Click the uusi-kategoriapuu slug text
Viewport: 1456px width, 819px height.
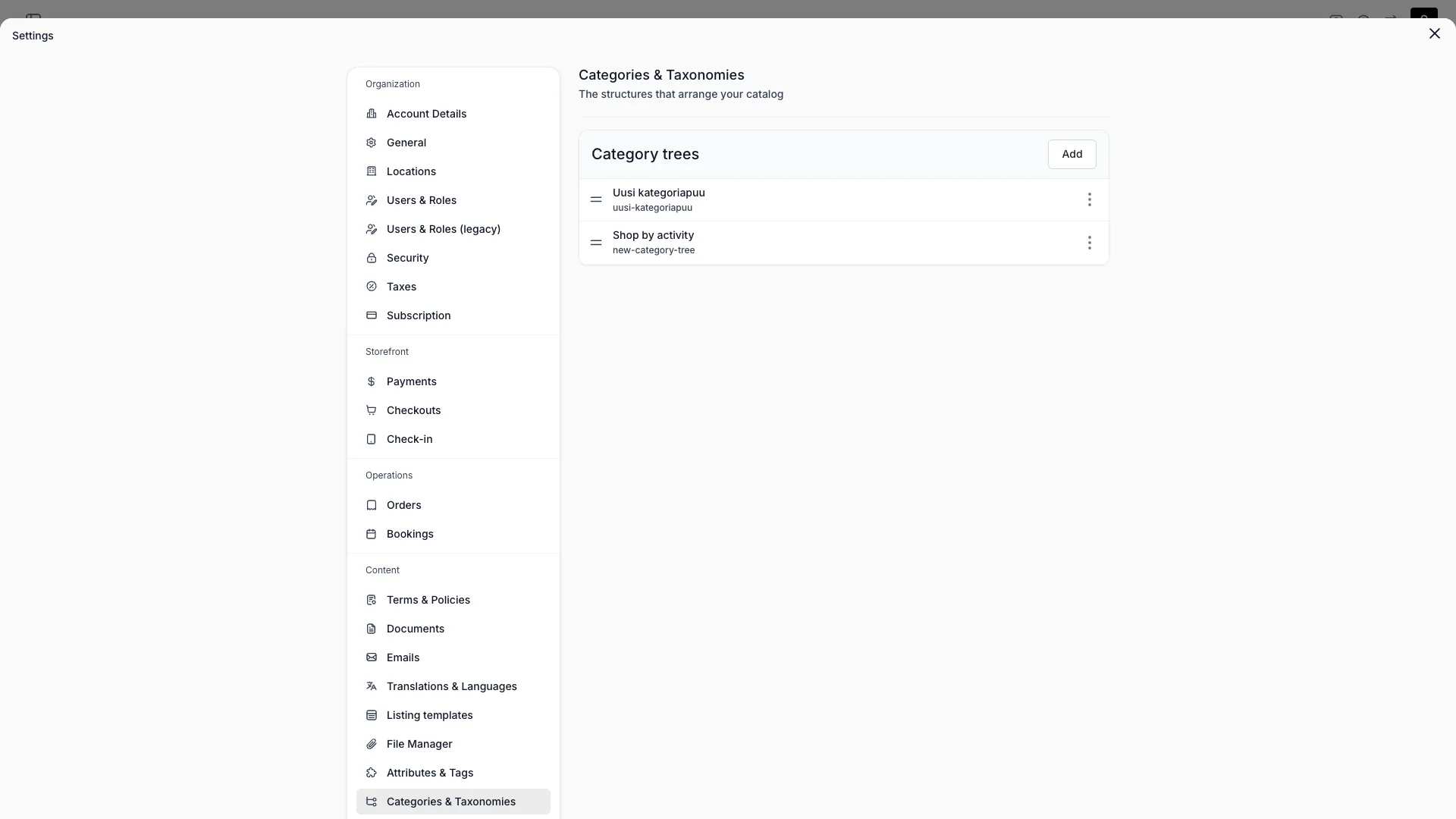click(x=652, y=208)
